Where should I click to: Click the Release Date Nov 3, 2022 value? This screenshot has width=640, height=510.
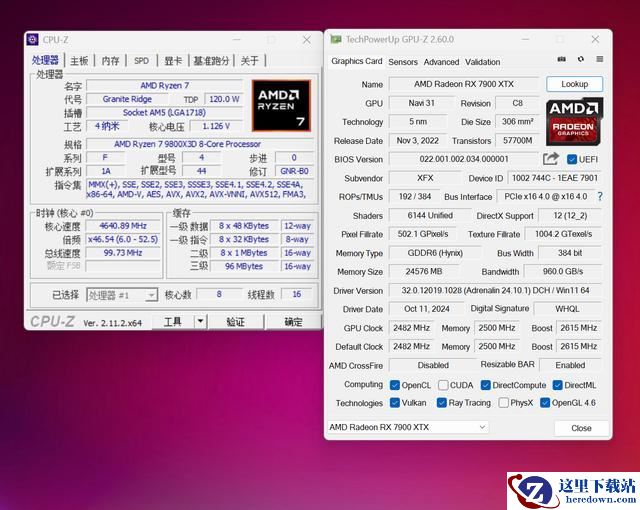click(x=417, y=141)
